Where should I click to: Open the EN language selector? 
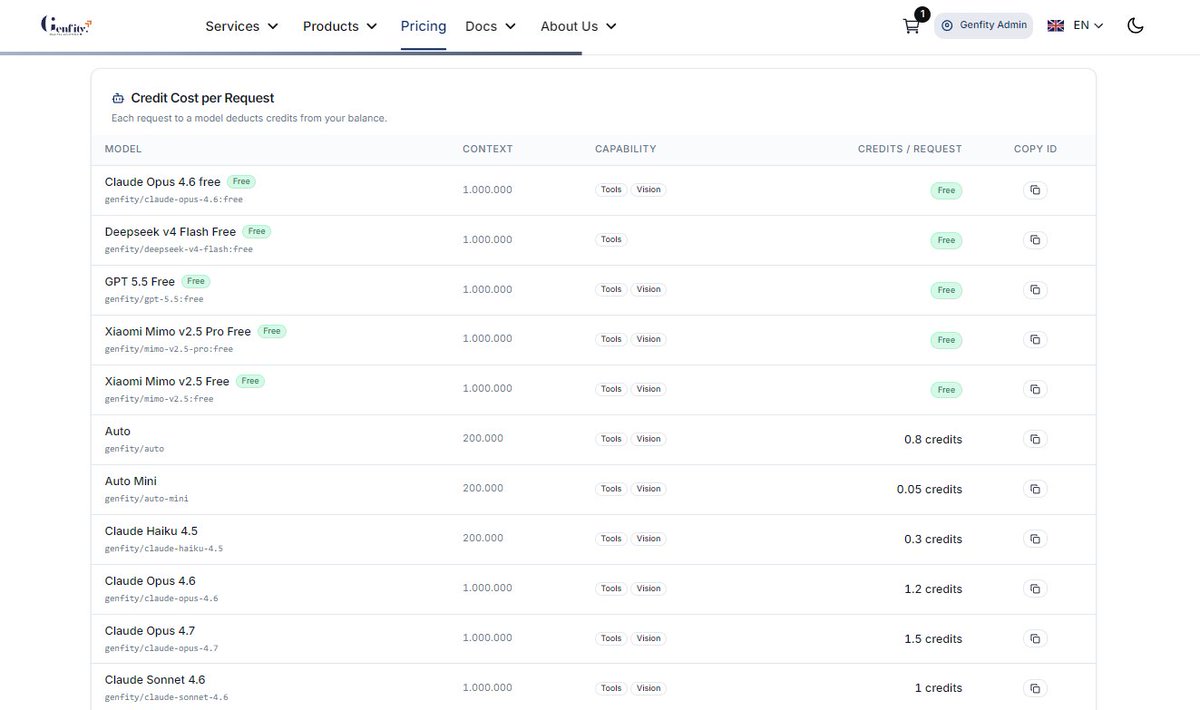pyautogui.click(x=1088, y=26)
